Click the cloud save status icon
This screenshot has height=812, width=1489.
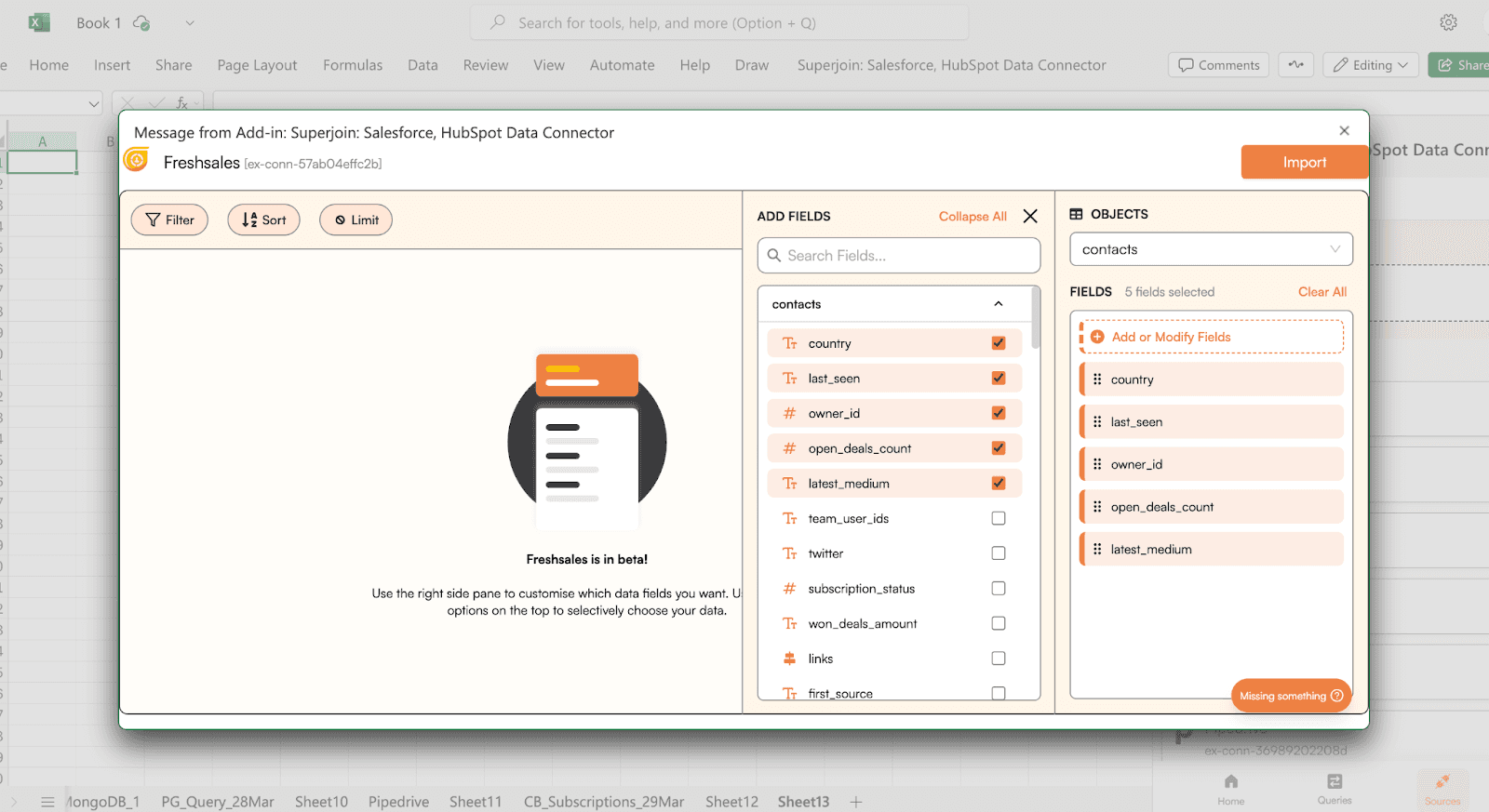pos(141,22)
